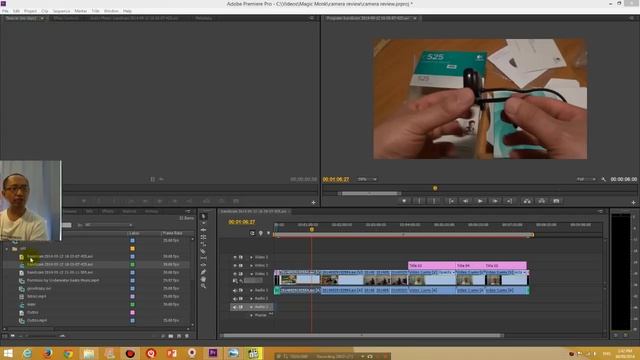Open the Marker menu
Screen dimensions: 640x360
(x=80, y=11)
